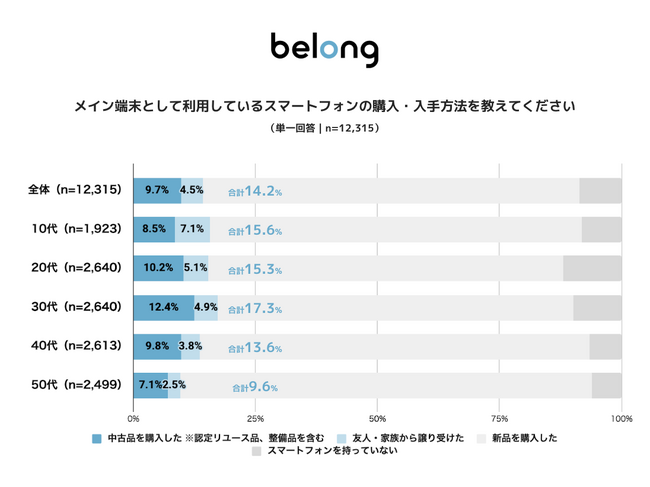Select the 7.1% segment in the 10代 bar
This screenshot has width=650, height=487.
point(192,230)
